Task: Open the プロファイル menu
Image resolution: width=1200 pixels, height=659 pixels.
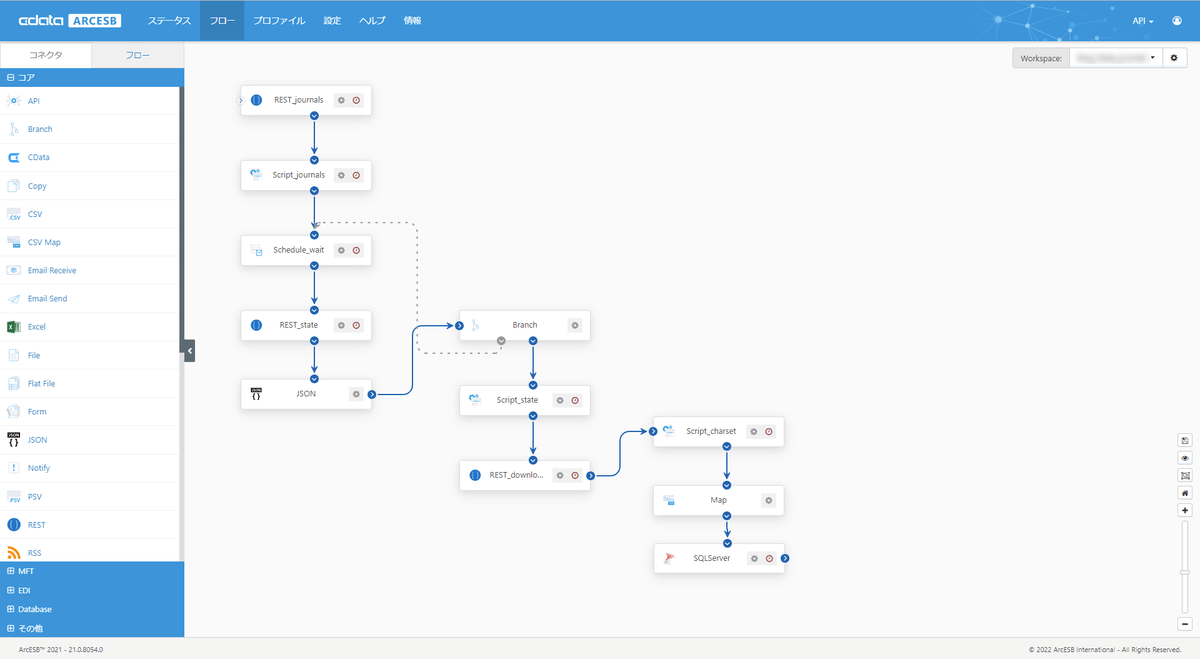Action: coord(279,21)
